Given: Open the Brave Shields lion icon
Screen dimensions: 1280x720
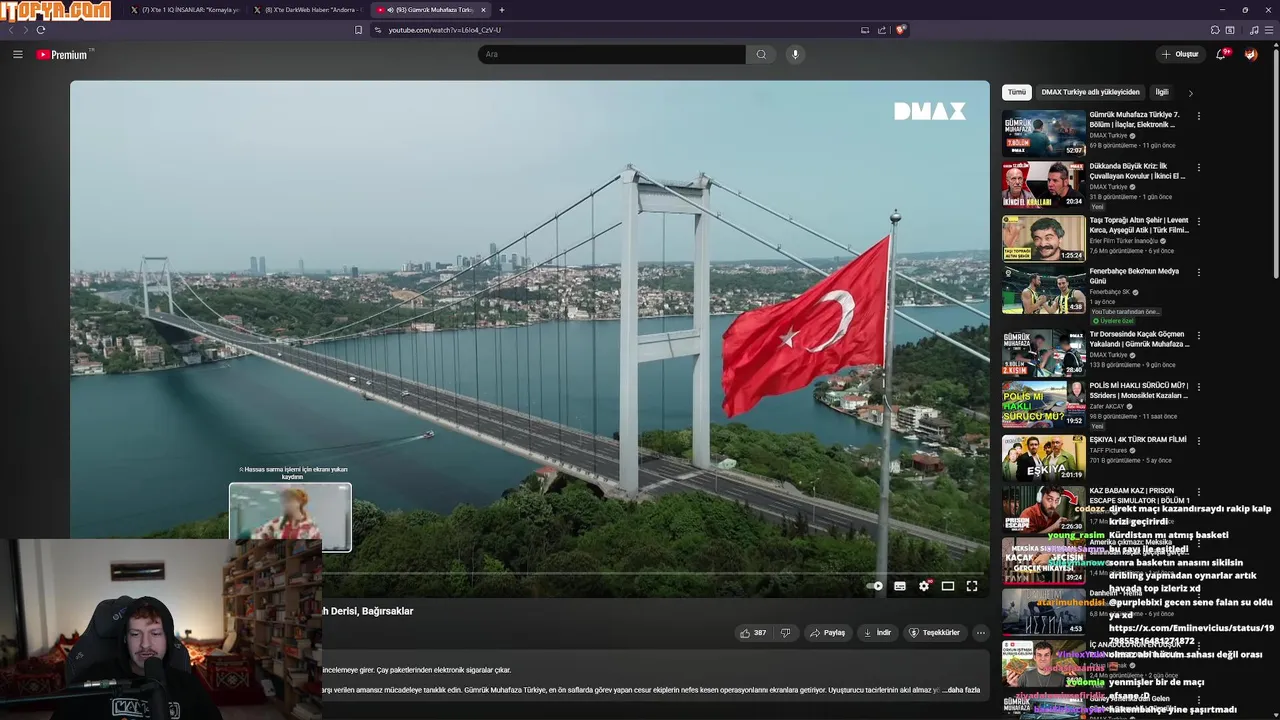Looking at the screenshot, I should 900,30.
